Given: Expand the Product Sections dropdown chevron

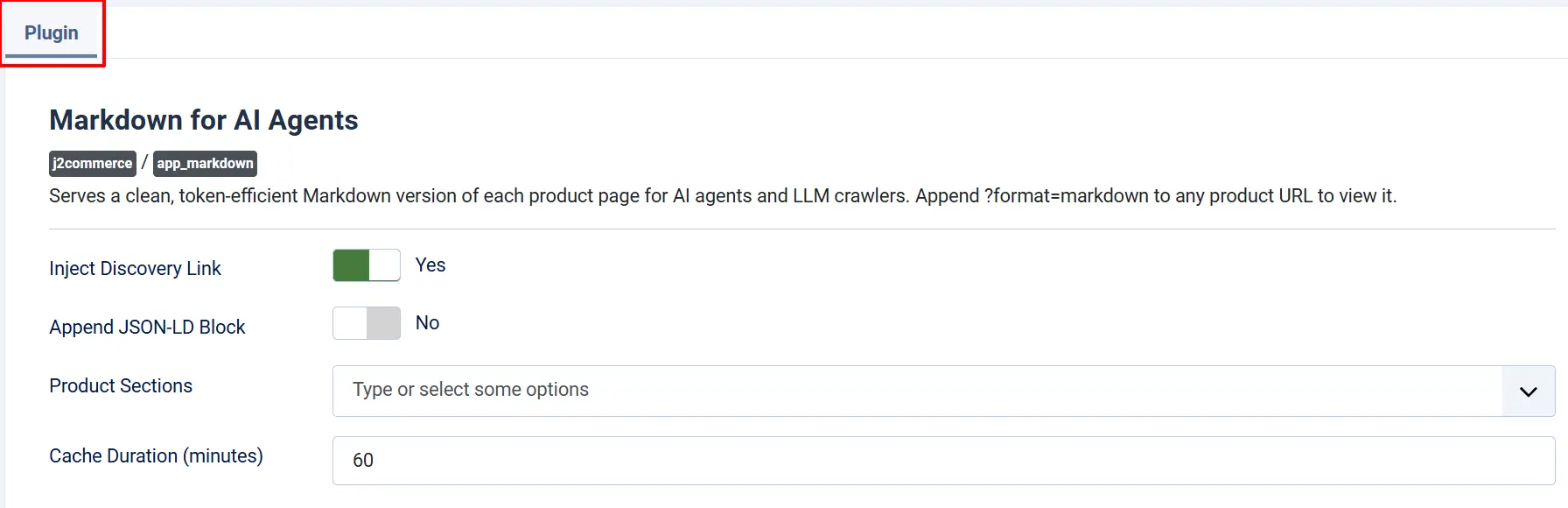Looking at the screenshot, I should 1528,392.
